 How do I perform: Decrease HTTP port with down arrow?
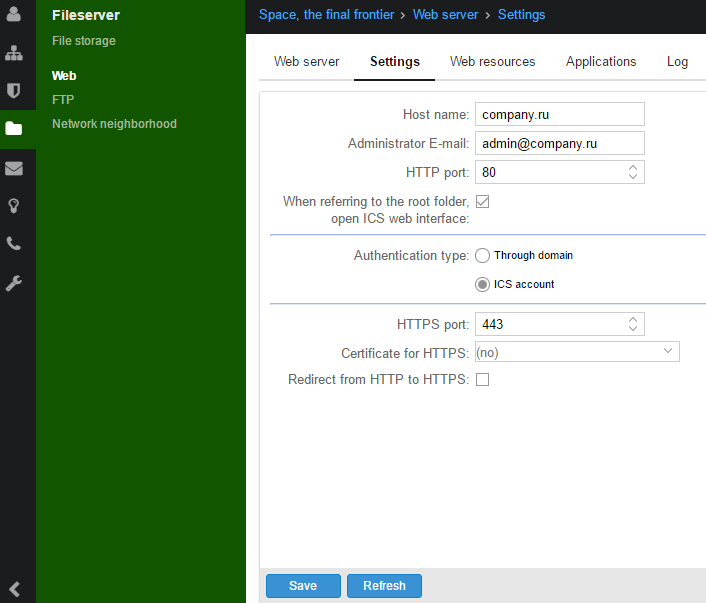[633, 177]
